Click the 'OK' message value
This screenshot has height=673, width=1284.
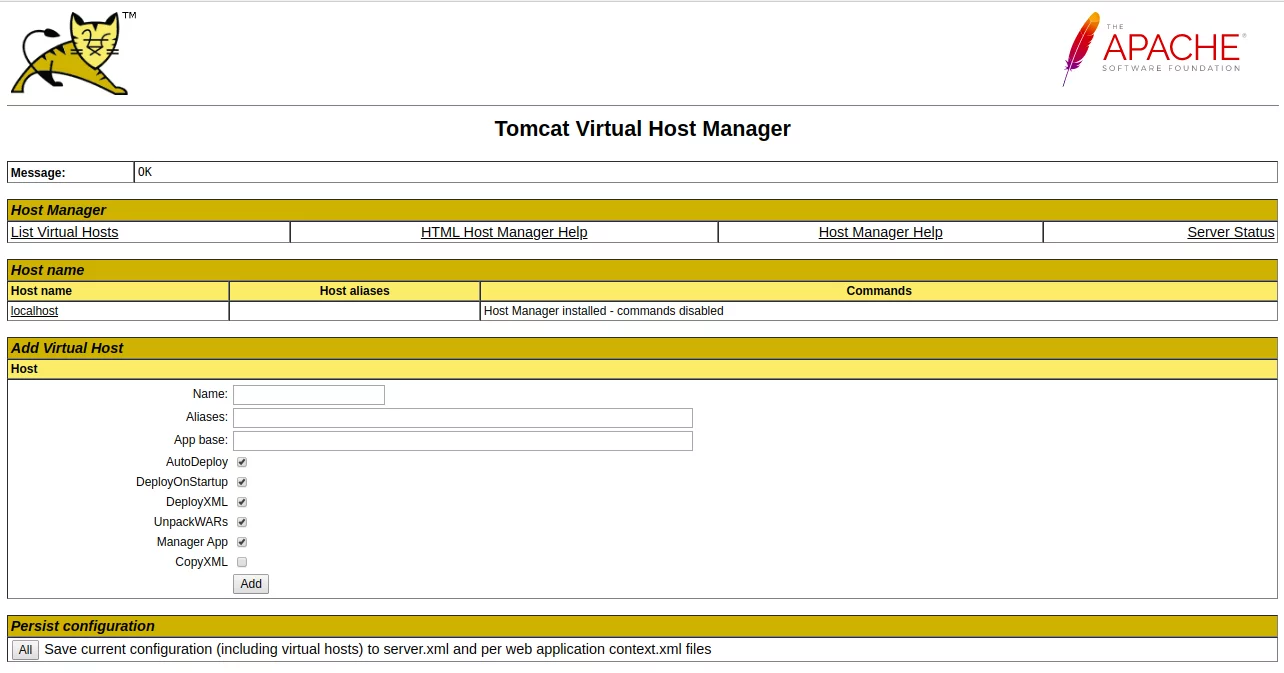(145, 172)
